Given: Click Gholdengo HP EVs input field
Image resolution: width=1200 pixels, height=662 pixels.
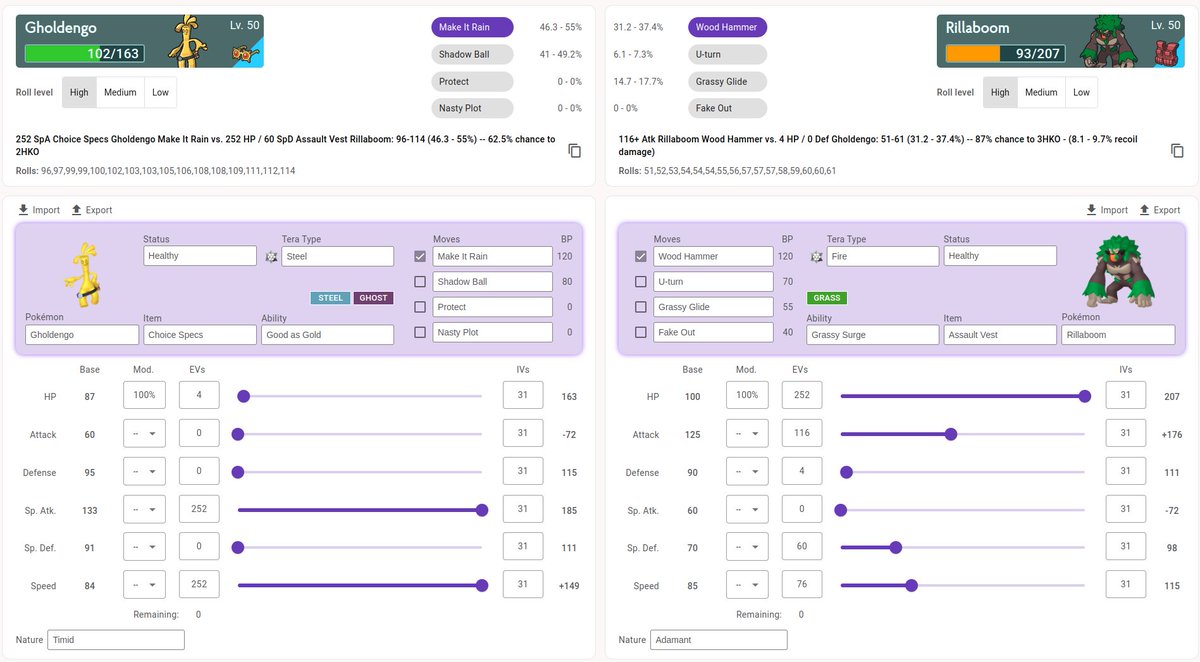Looking at the screenshot, I should point(199,395).
